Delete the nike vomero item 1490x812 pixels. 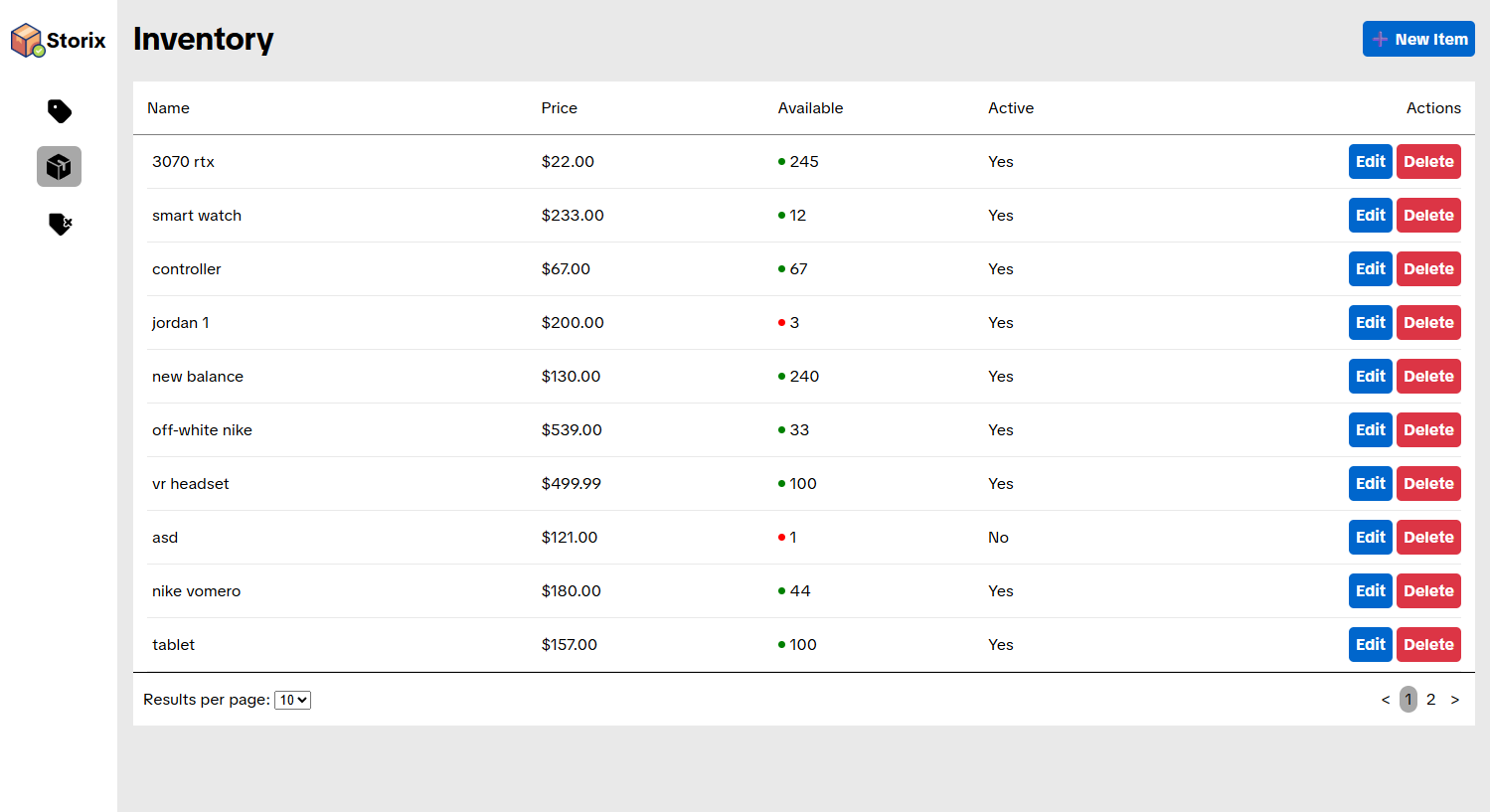(x=1428, y=591)
